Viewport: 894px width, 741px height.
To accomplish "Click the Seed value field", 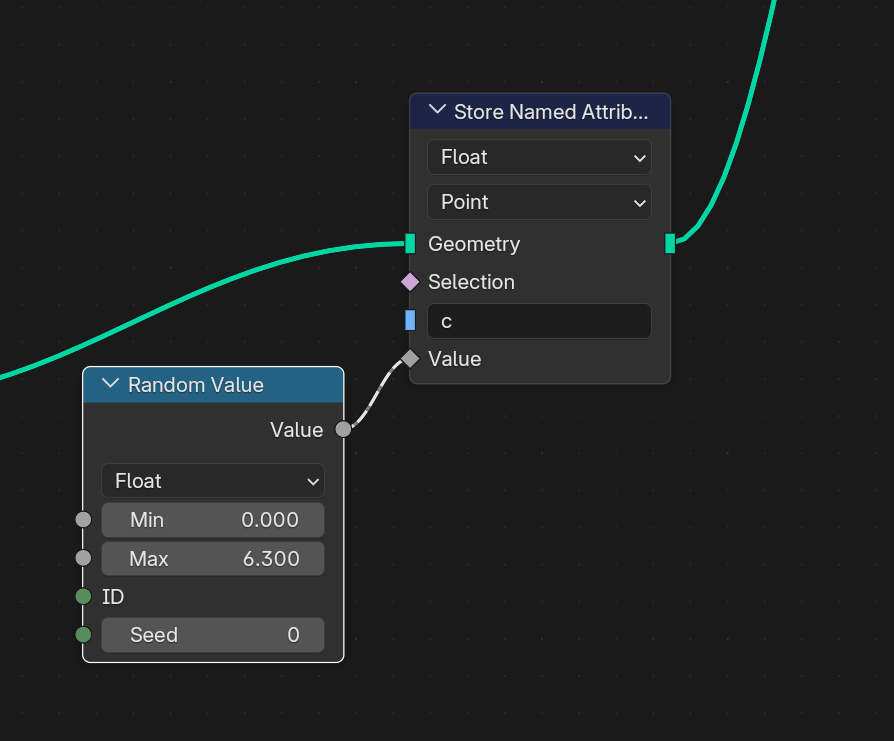I will pyautogui.click(x=213, y=635).
